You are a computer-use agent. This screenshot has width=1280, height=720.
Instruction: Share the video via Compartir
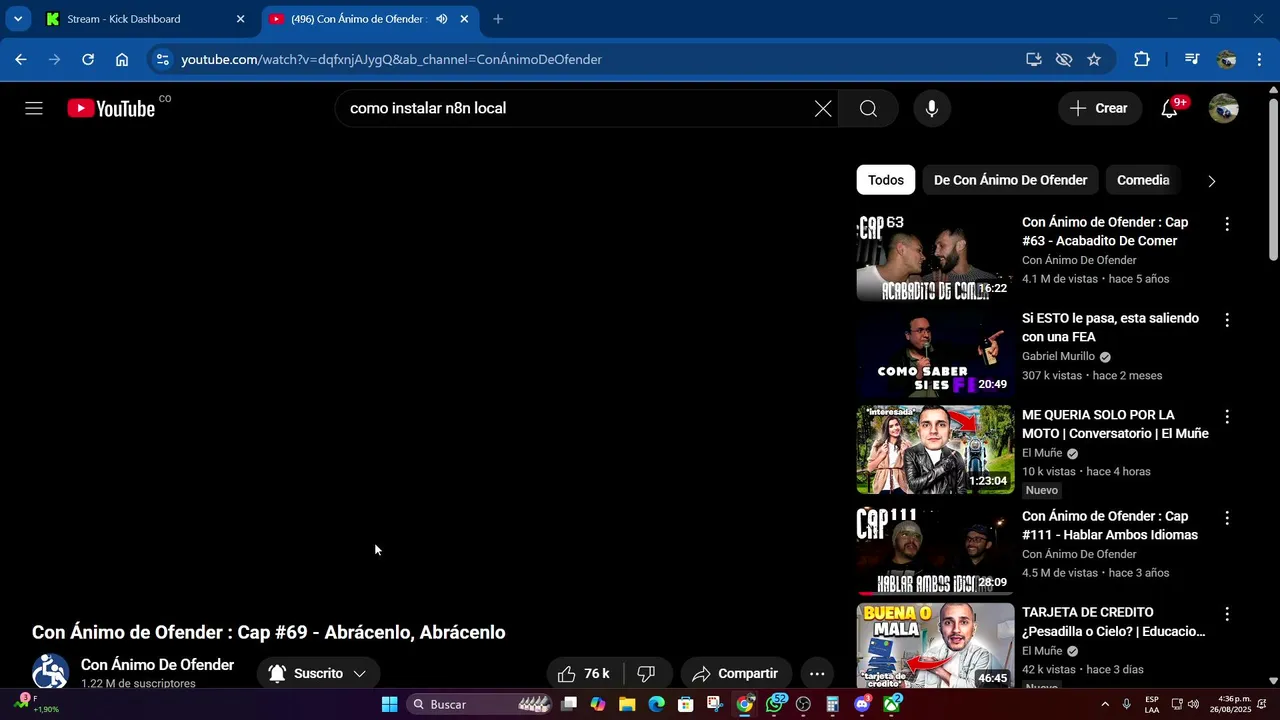(736, 674)
